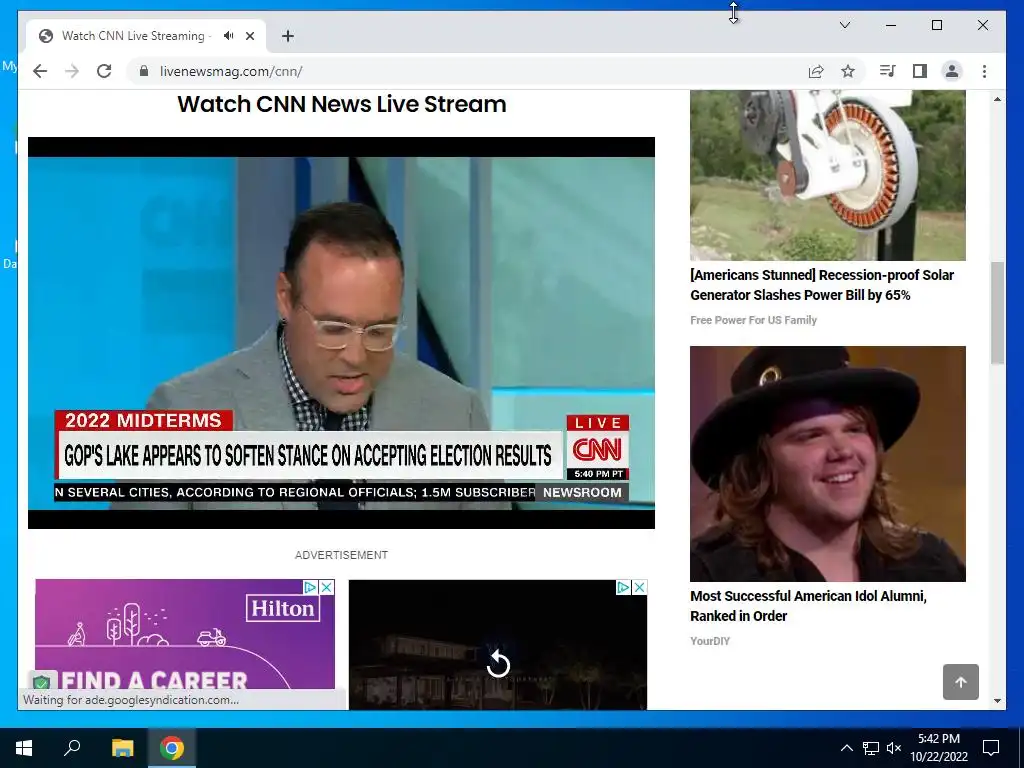Click the muted volume tray icon
Screen dimensions: 1024x768
point(894,748)
